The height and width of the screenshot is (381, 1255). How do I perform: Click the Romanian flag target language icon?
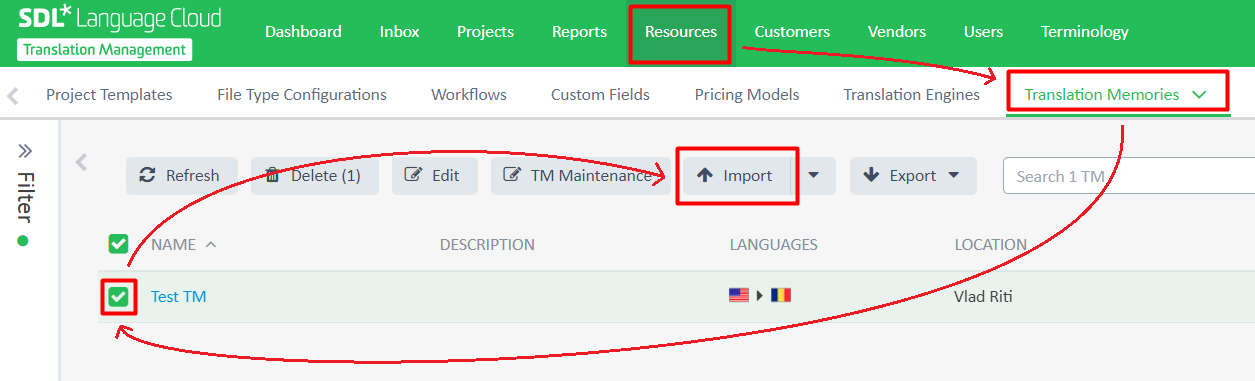tap(781, 295)
